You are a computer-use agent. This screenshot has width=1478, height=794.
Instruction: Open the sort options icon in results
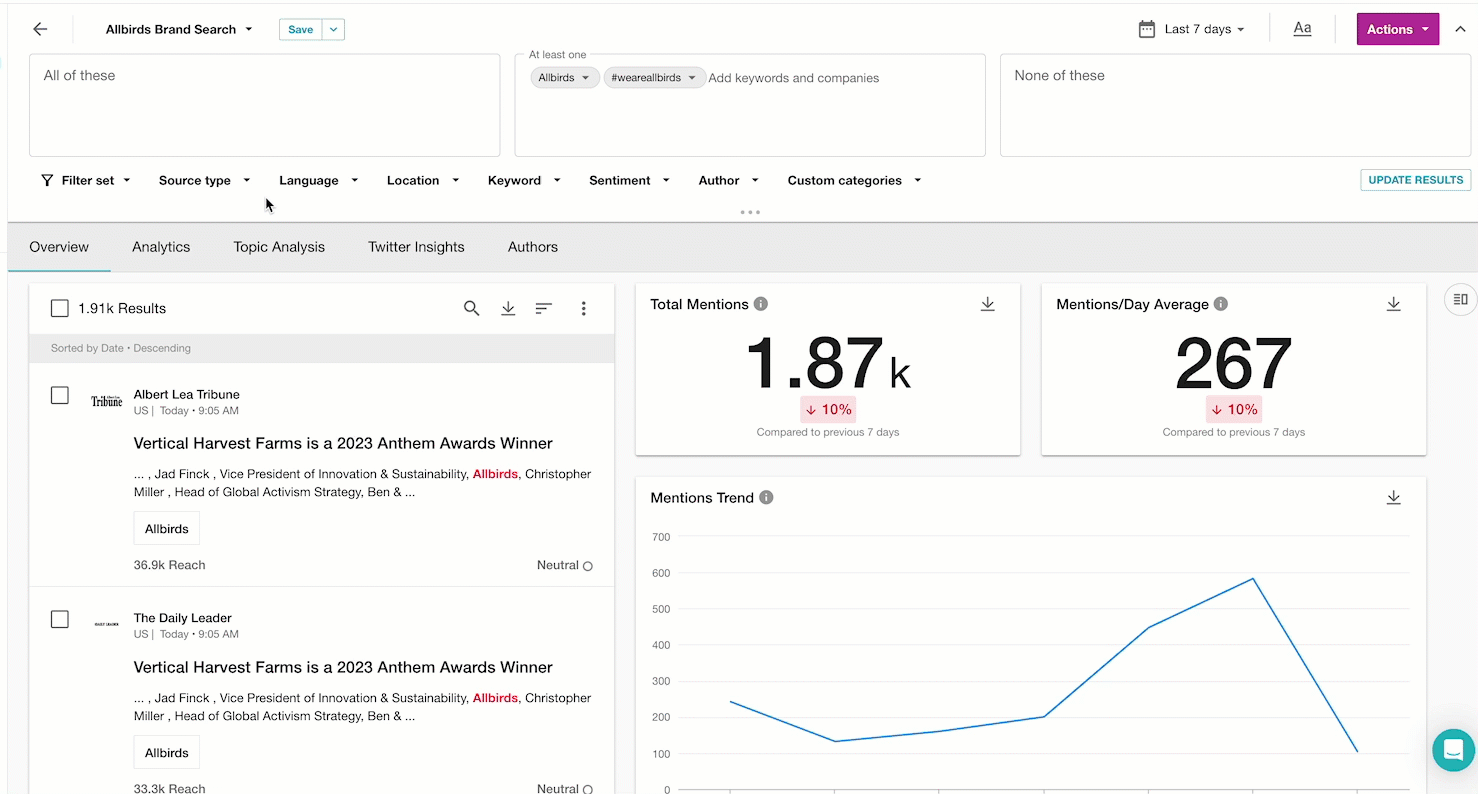(x=544, y=308)
